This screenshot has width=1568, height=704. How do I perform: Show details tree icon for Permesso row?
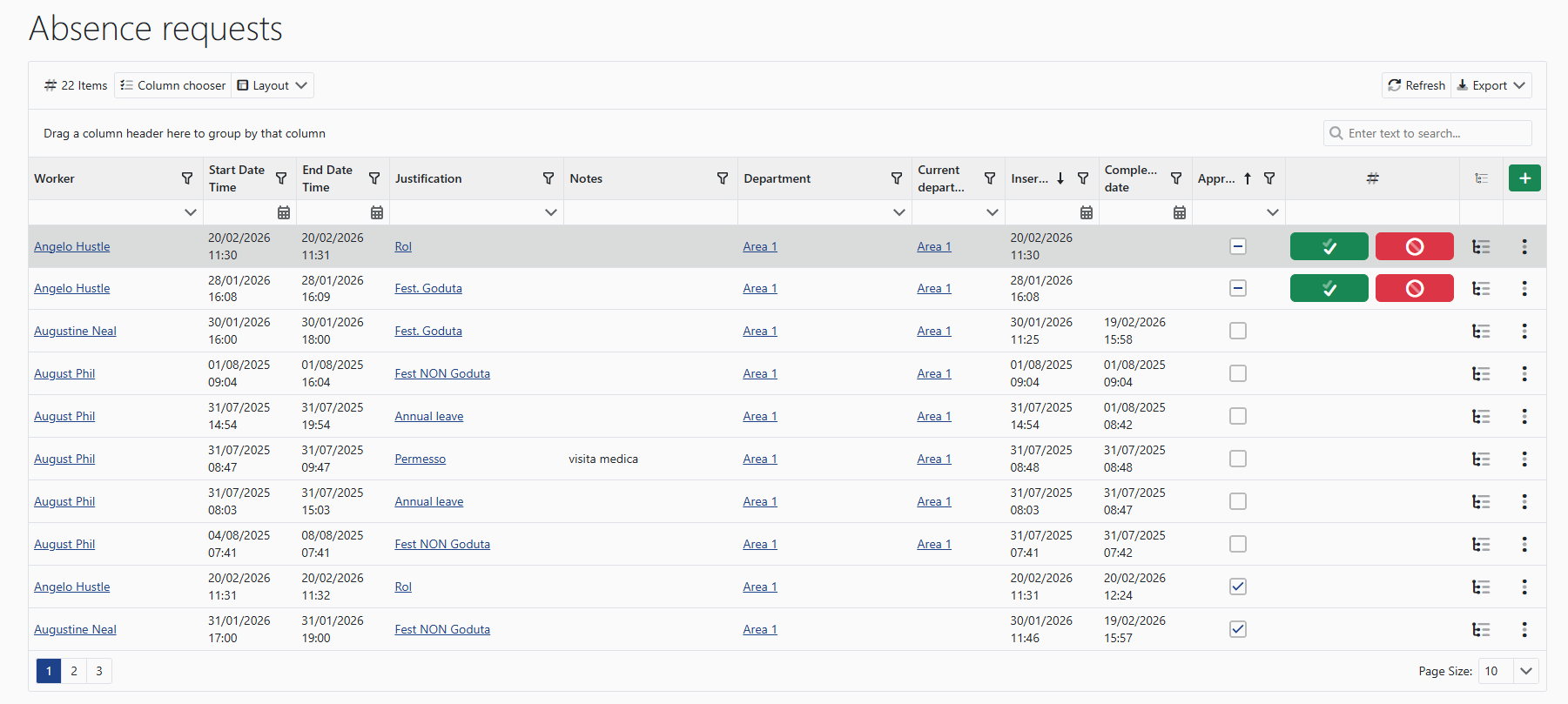[1480, 459]
